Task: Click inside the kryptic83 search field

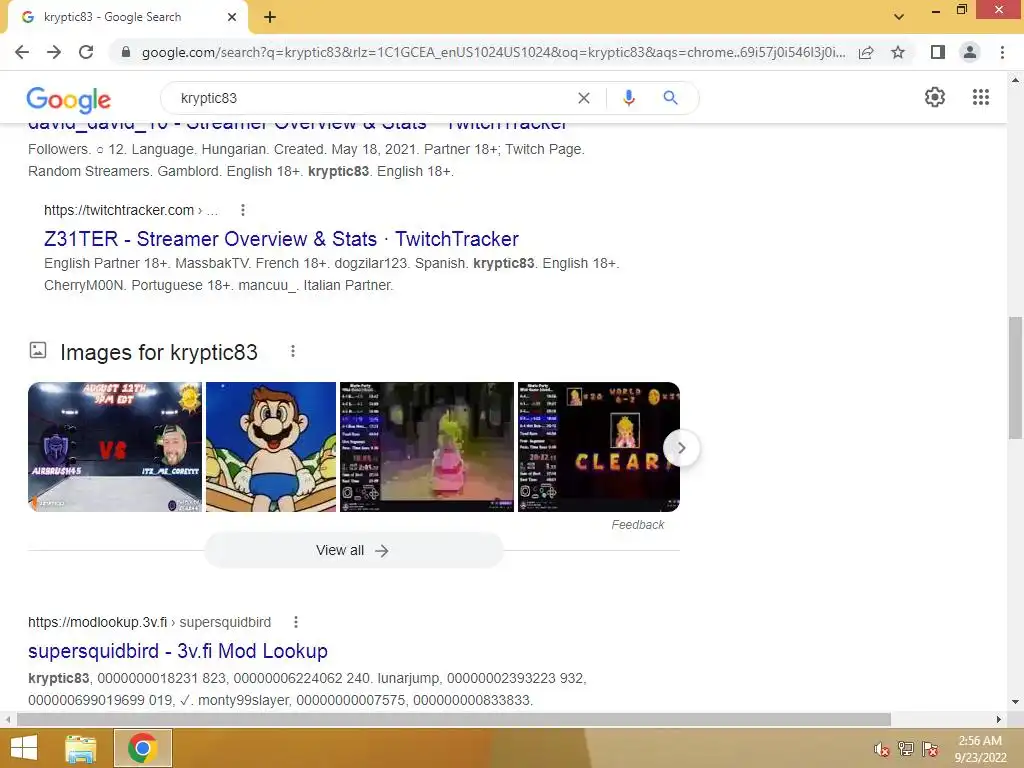Action: tap(372, 98)
